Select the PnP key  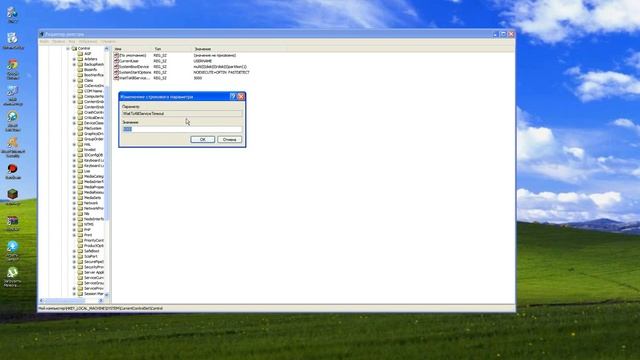coord(87,230)
